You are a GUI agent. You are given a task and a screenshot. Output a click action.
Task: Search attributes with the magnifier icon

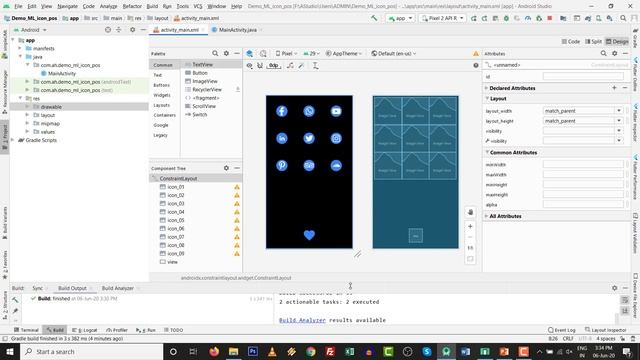(603, 53)
